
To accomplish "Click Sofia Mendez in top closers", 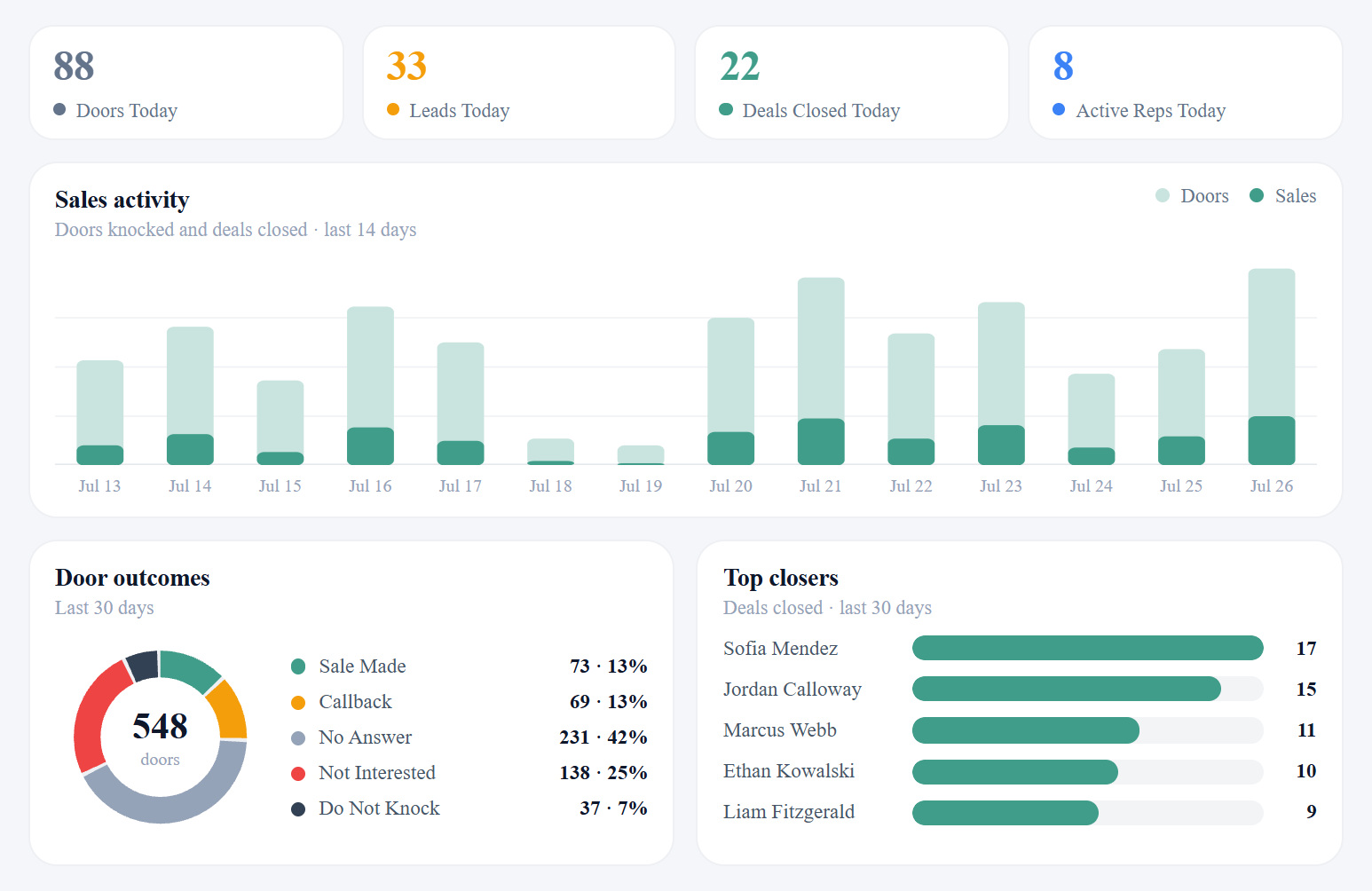I will (781, 649).
